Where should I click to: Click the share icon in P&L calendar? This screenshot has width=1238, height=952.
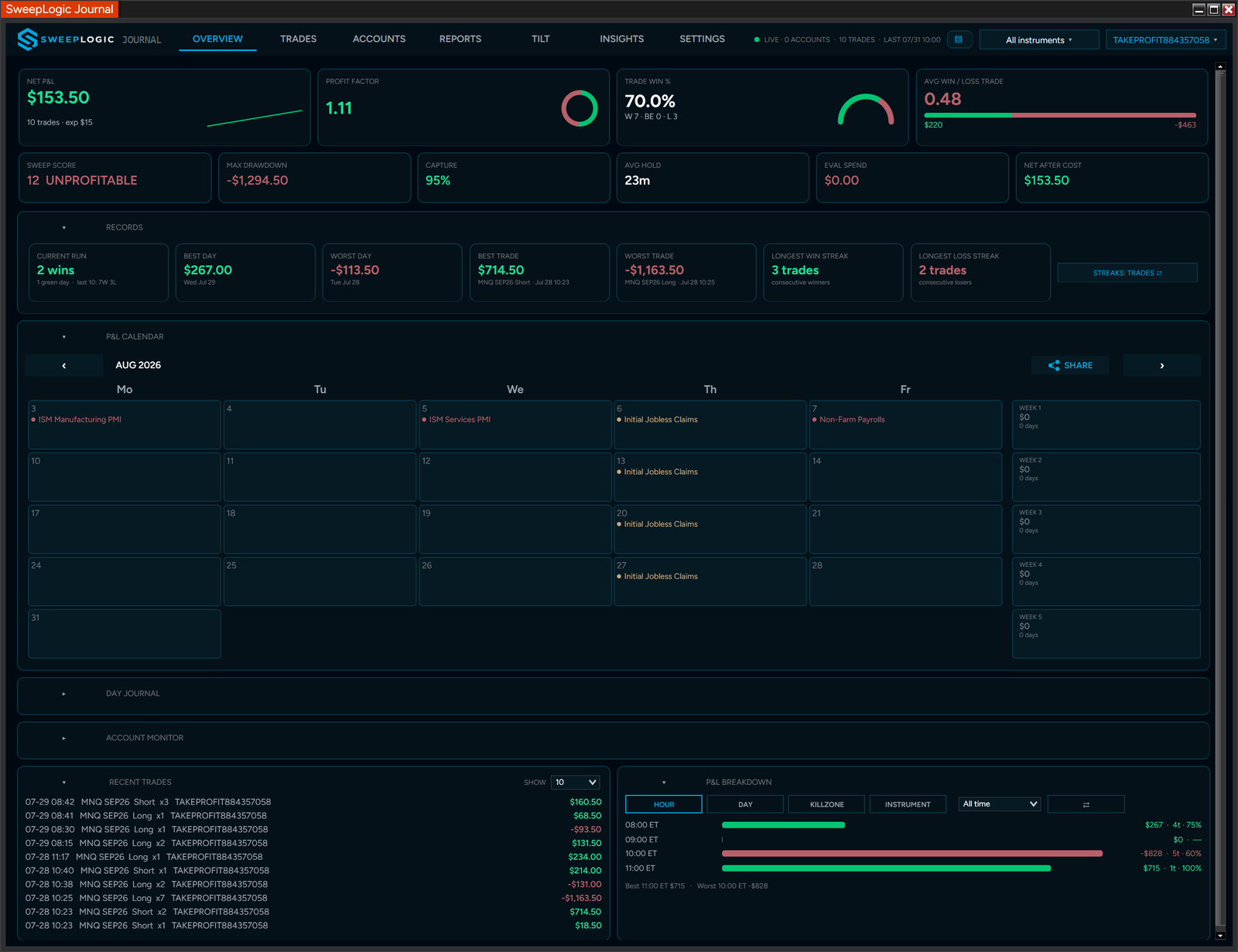1054,365
